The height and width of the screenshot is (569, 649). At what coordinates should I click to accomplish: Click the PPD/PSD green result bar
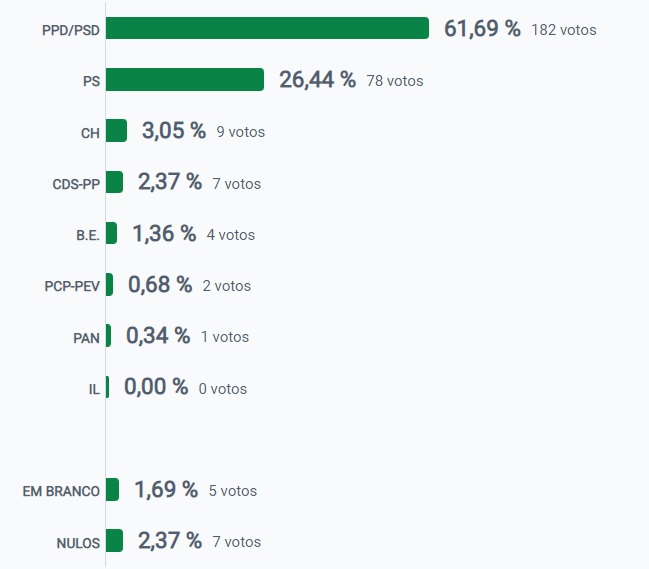267,28
